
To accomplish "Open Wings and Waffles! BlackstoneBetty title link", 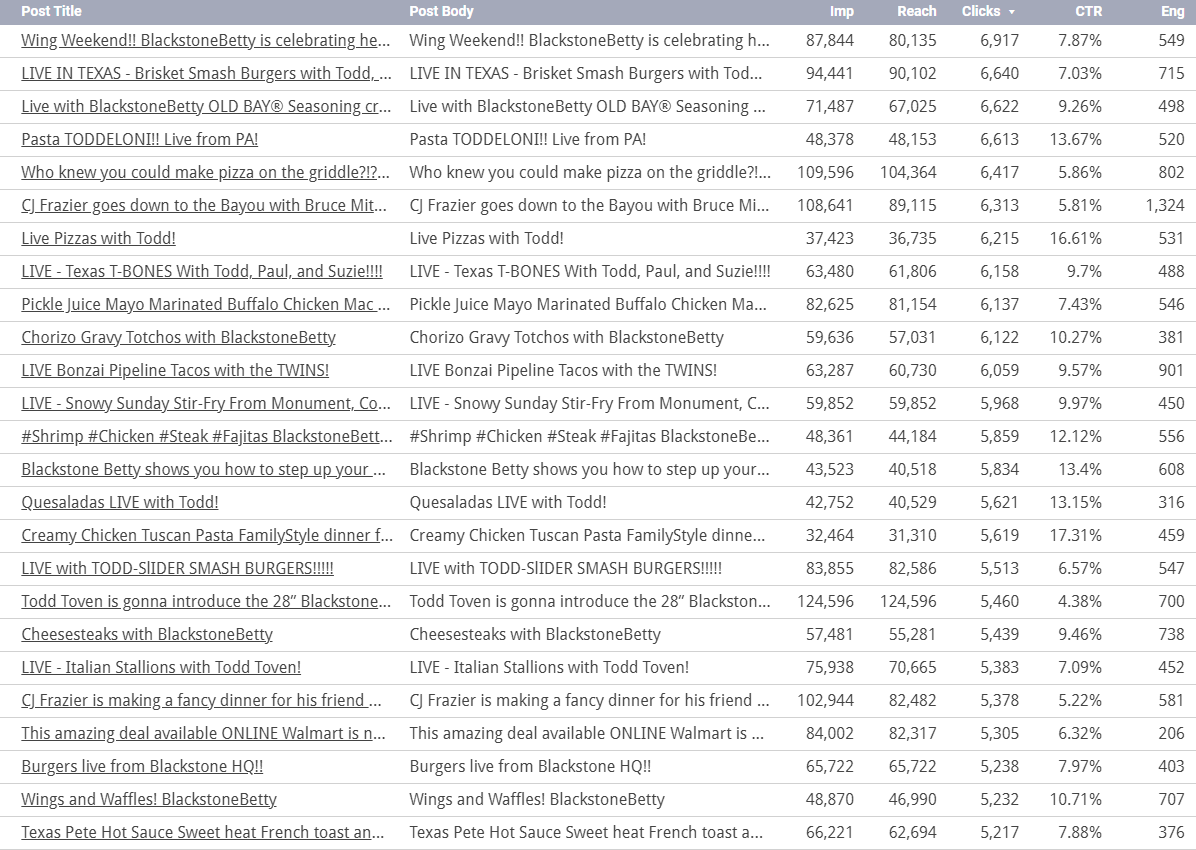I will [149, 799].
